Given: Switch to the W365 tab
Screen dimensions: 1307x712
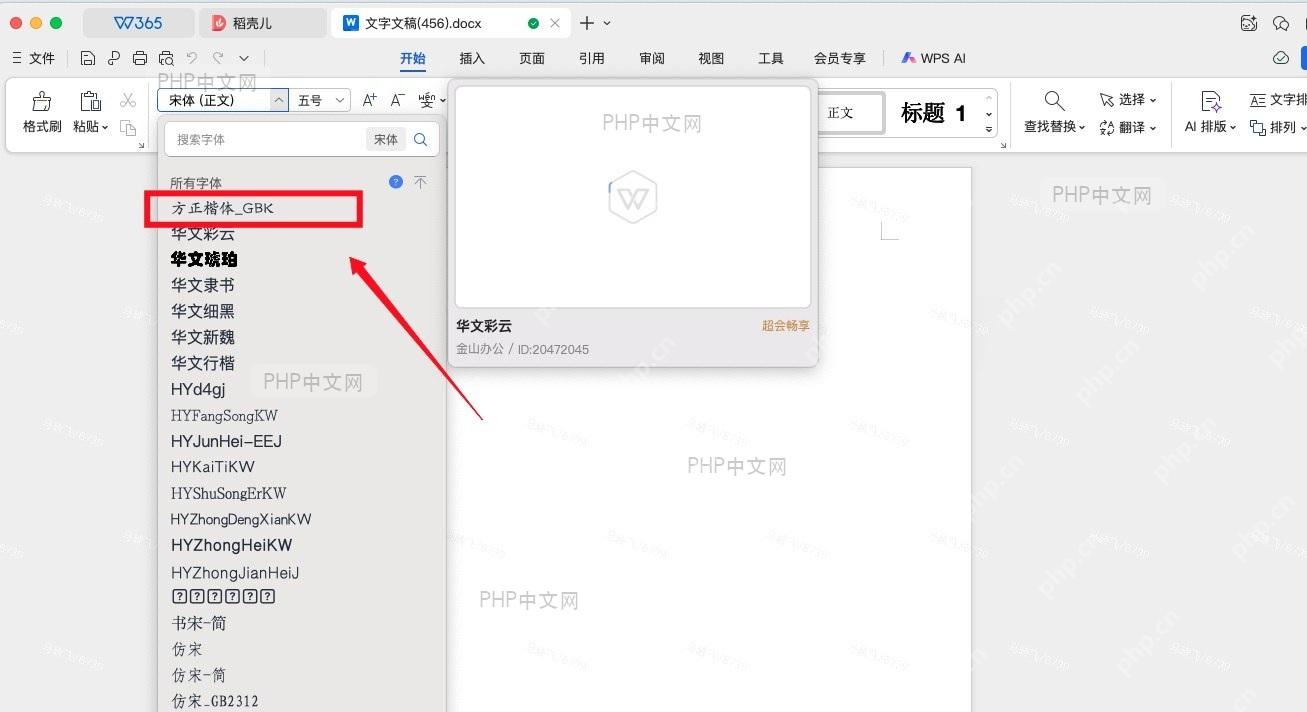Looking at the screenshot, I should pyautogui.click(x=138, y=23).
